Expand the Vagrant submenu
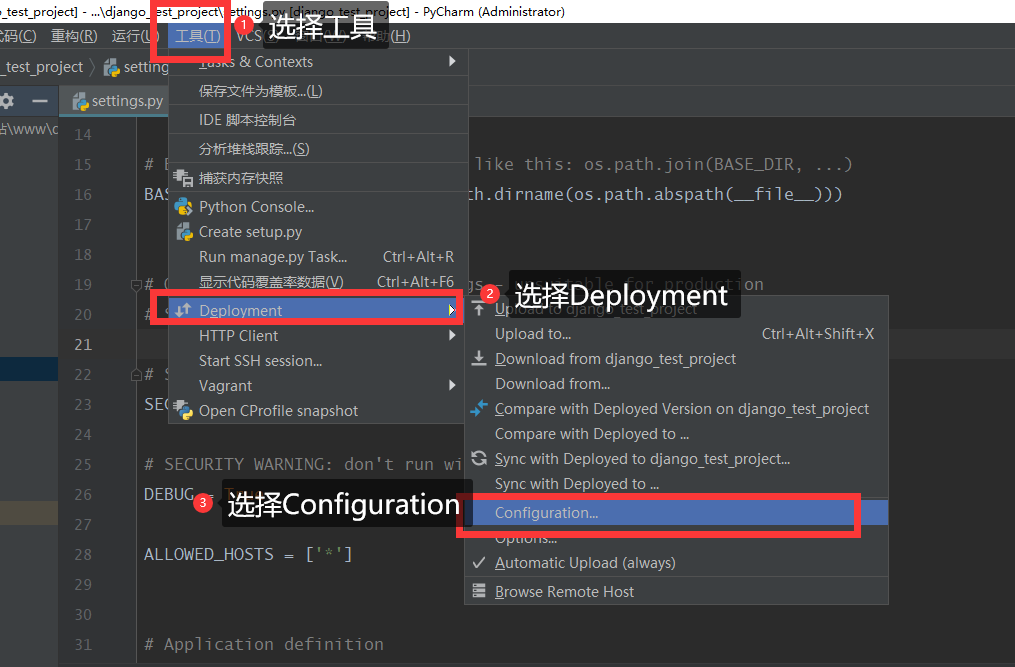Screen dimensions: 1015x667 (x=452, y=386)
